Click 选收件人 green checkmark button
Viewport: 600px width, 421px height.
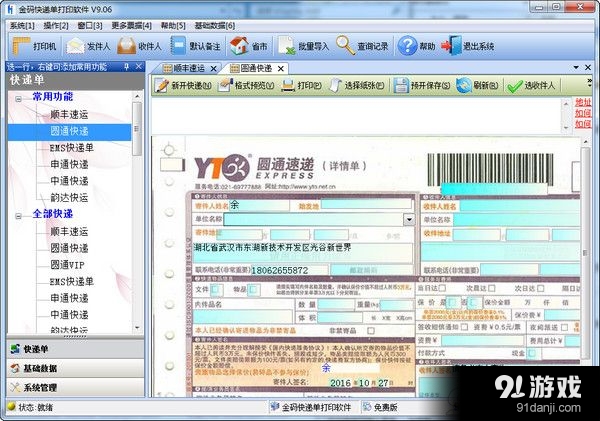(530, 85)
